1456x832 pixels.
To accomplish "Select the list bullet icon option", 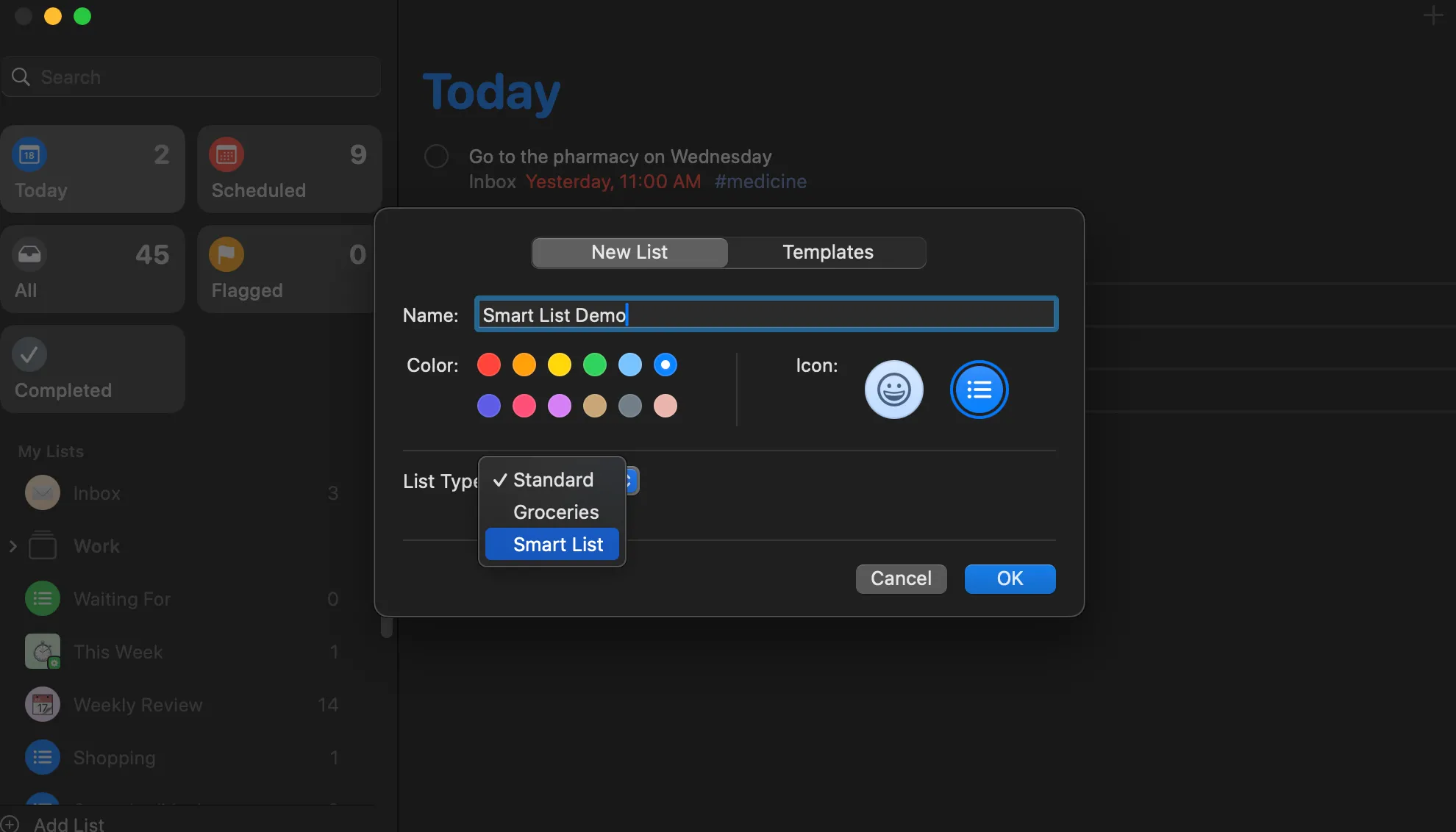I will [979, 390].
